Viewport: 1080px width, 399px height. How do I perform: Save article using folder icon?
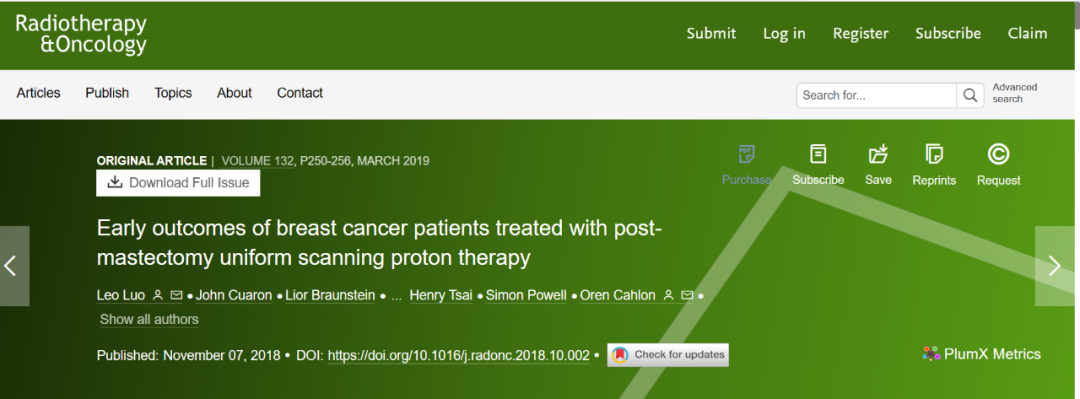(x=878, y=154)
